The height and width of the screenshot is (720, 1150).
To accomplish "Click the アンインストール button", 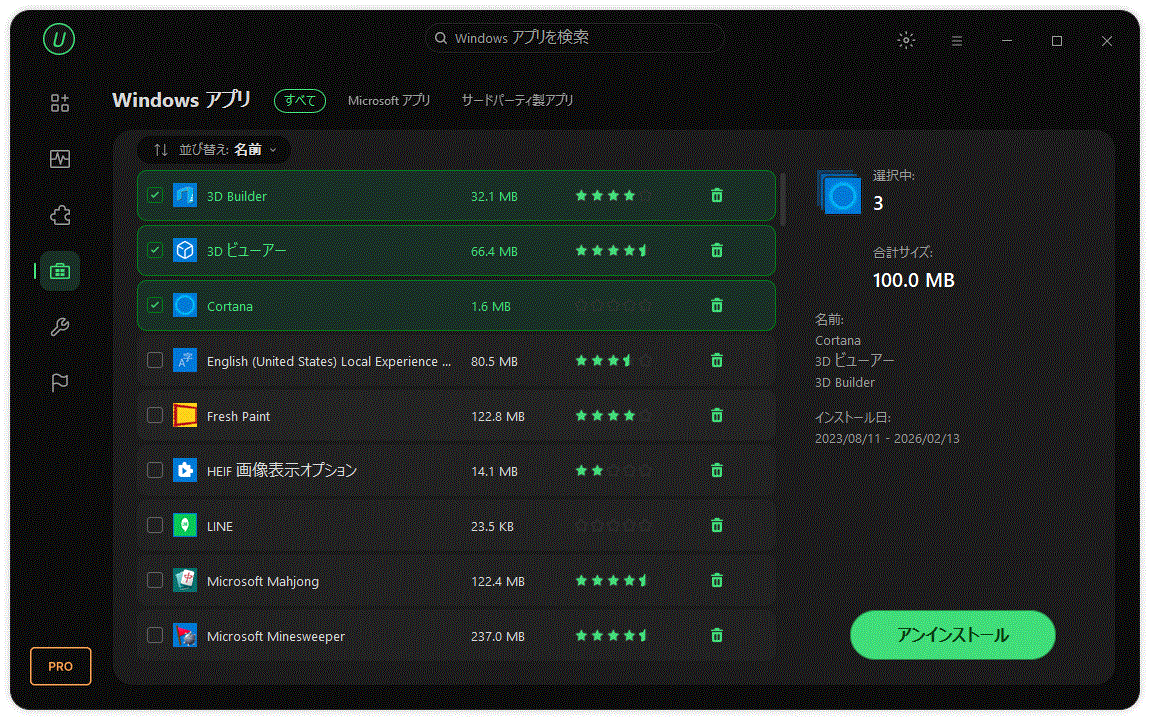I will 953,635.
